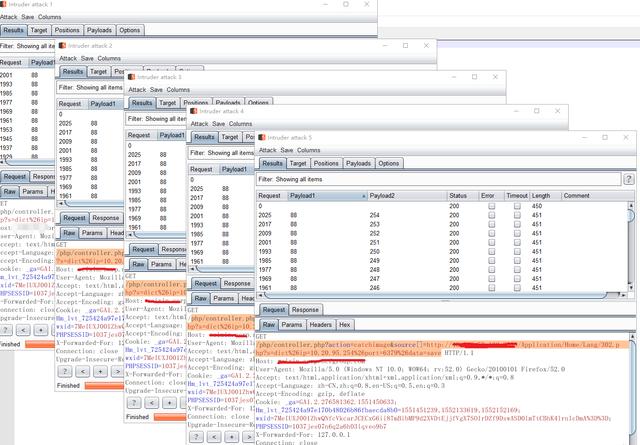Open the Save menu in Intruder attack 5

[287, 150]
